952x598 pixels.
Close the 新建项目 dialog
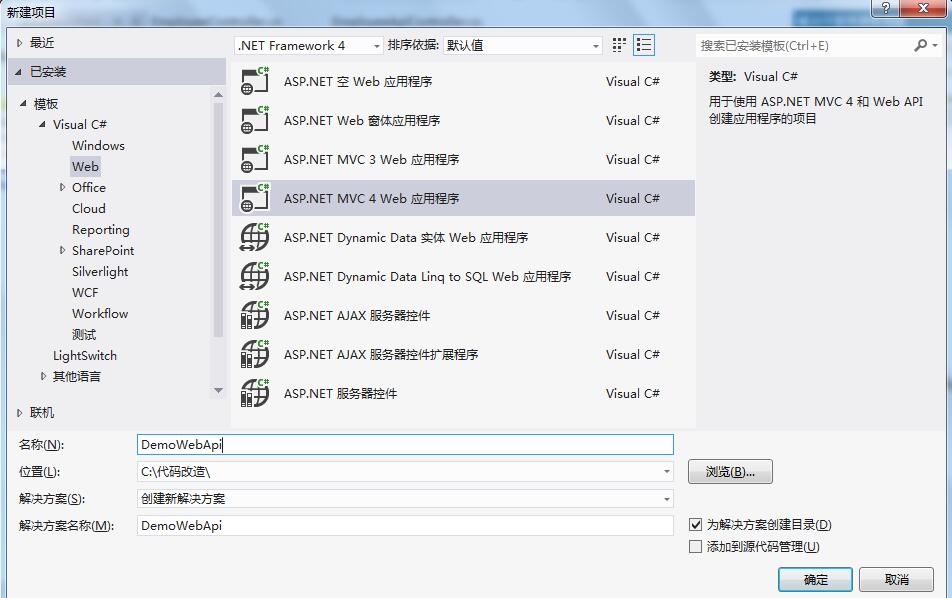pos(923,8)
